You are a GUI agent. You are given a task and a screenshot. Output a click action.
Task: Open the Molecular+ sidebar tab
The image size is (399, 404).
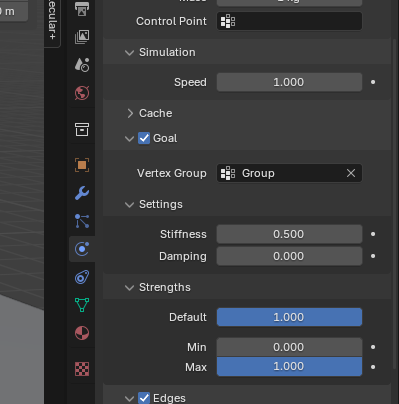pyautogui.click(x=52, y=22)
